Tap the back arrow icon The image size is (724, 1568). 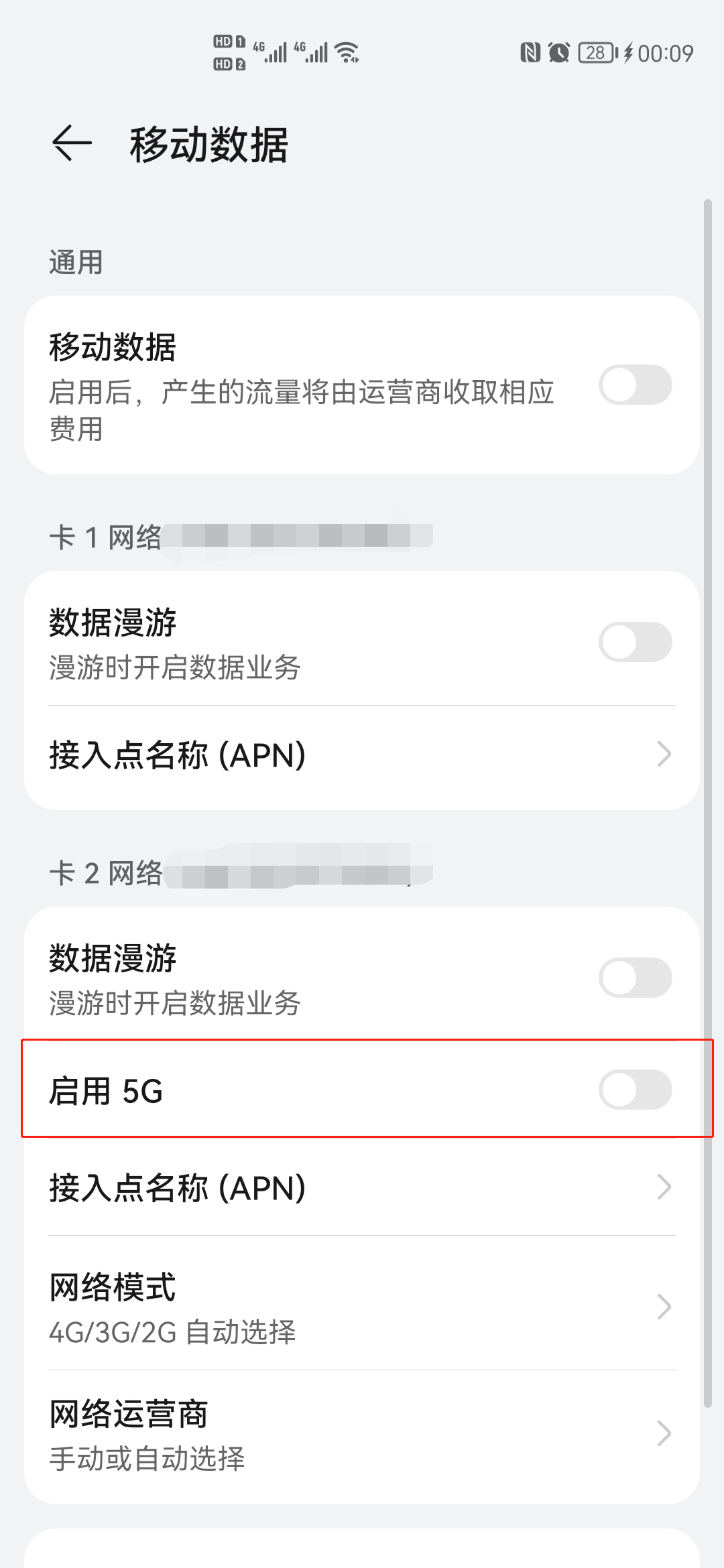[x=72, y=143]
